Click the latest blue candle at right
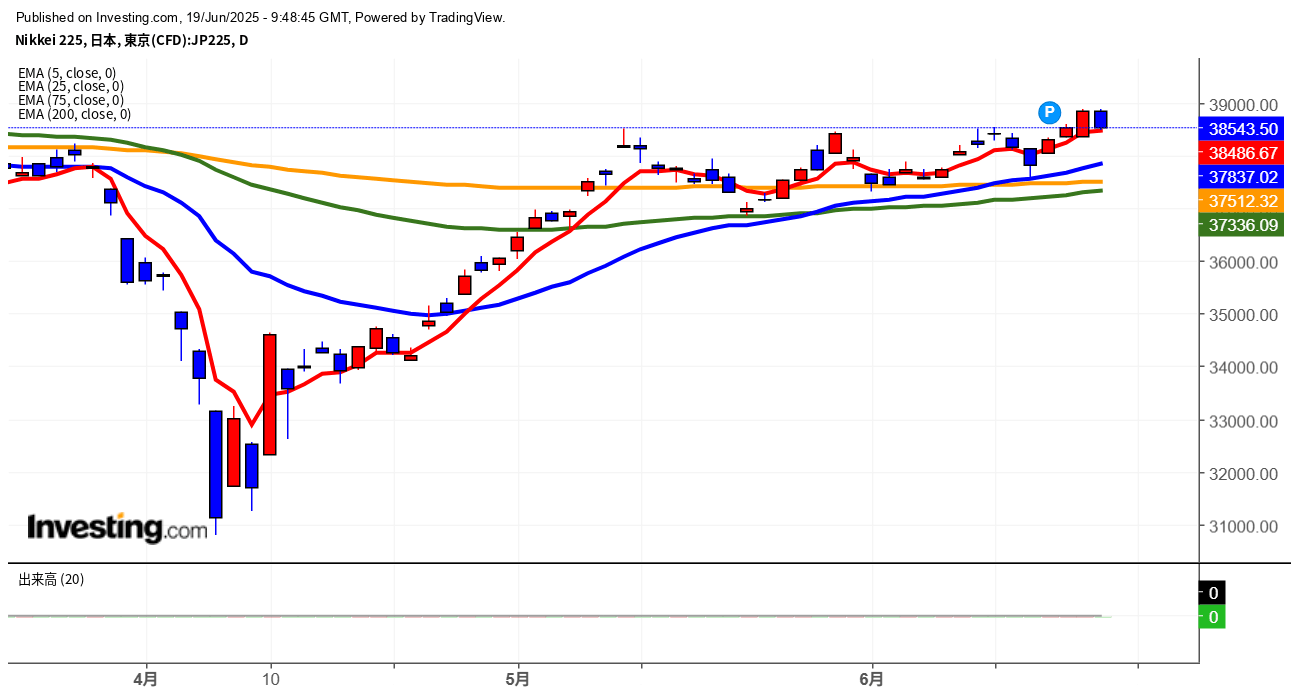Viewport: 1291px width, 696px height. (x=1101, y=119)
